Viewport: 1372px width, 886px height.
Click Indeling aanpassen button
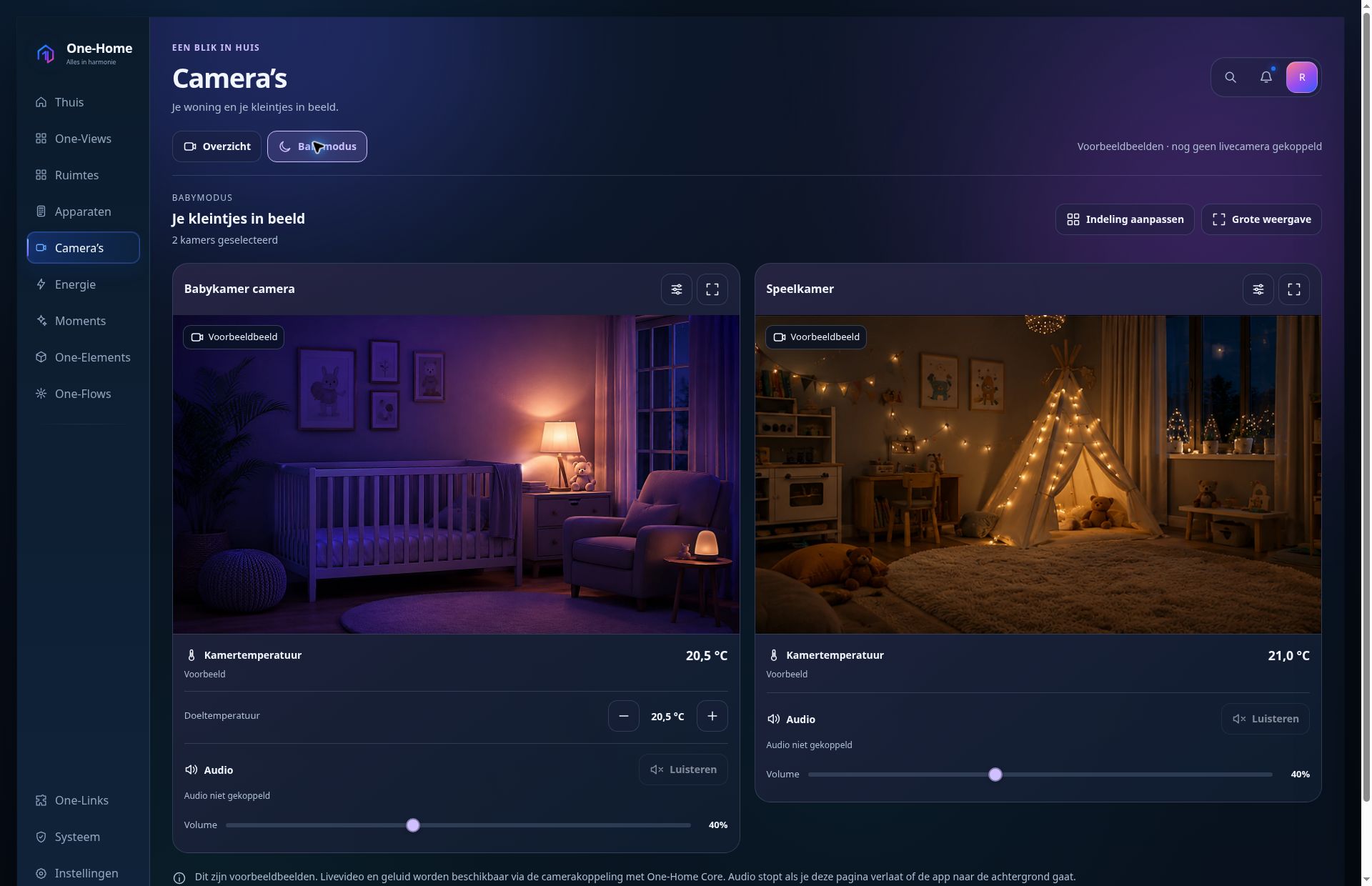click(x=1125, y=219)
